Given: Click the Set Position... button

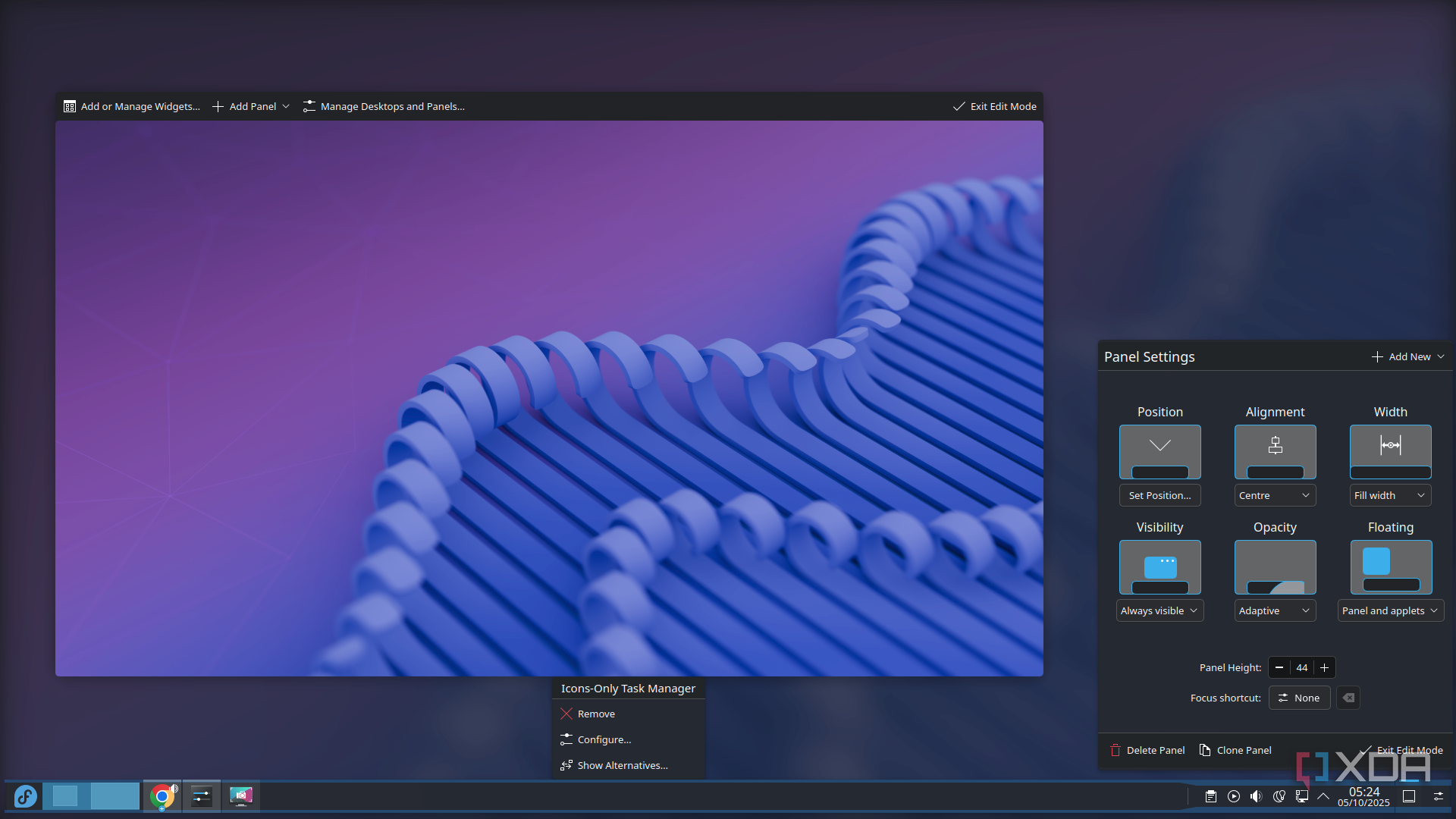Looking at the screenshot, I should [1159, 495].
